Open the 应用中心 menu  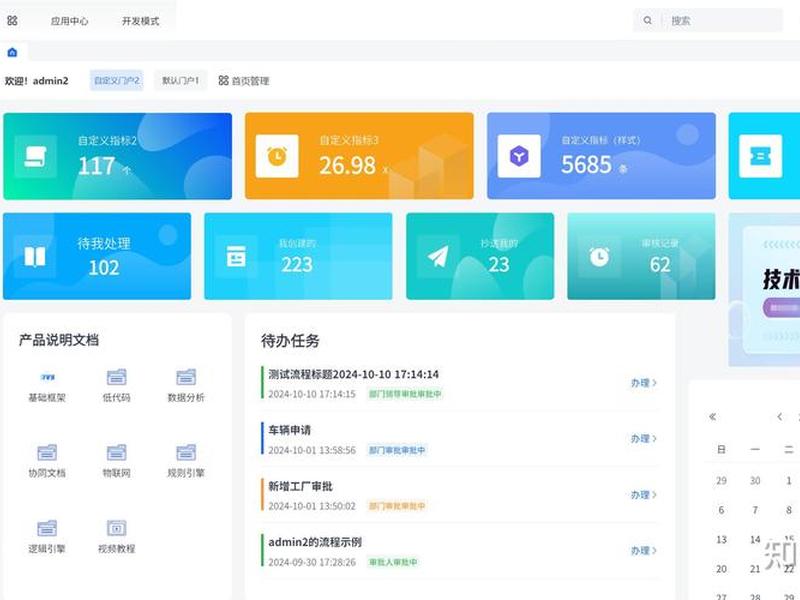click(x=69, y=21)
